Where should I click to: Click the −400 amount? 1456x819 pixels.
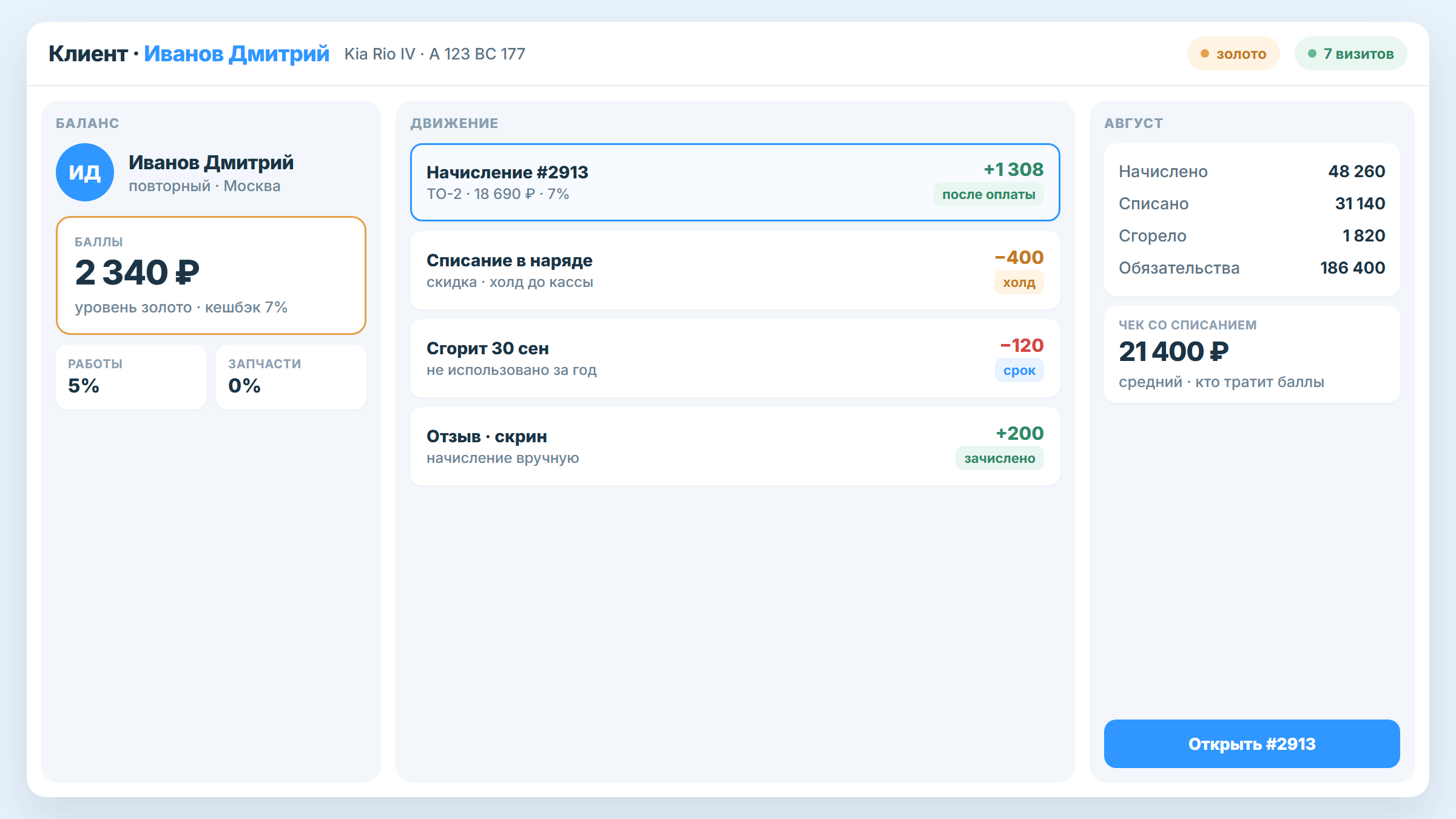pyautogui.click(x=1019, y=257)
